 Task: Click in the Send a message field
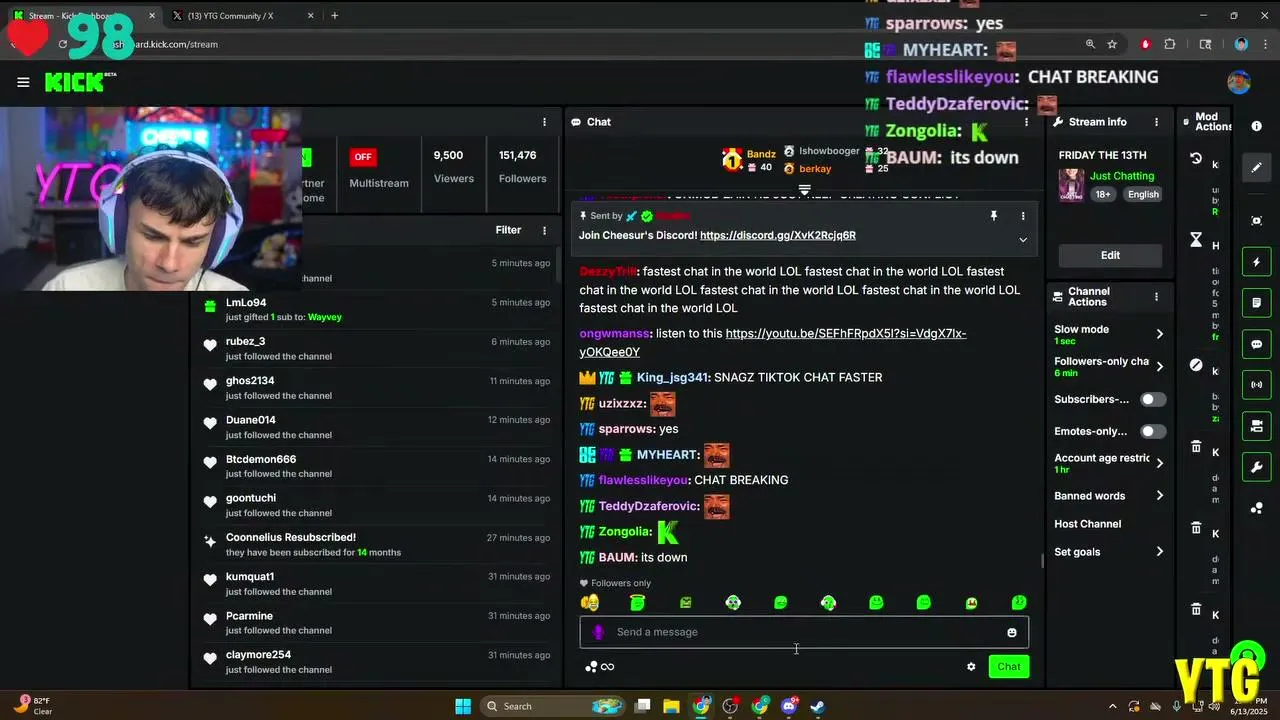(804, 632)
